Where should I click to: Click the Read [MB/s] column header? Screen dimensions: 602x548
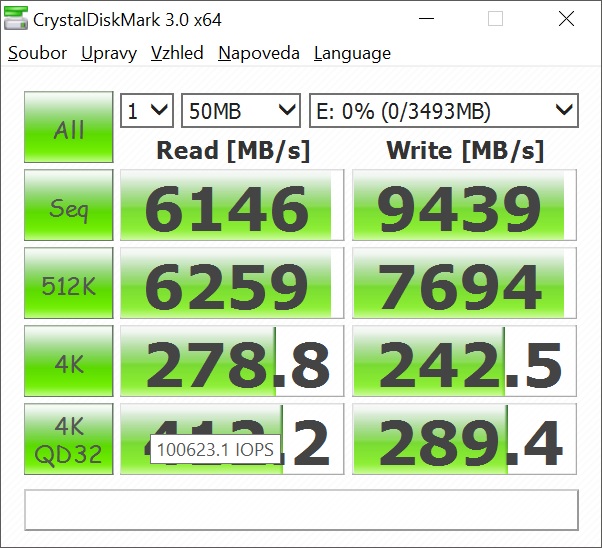click(233, 151)
